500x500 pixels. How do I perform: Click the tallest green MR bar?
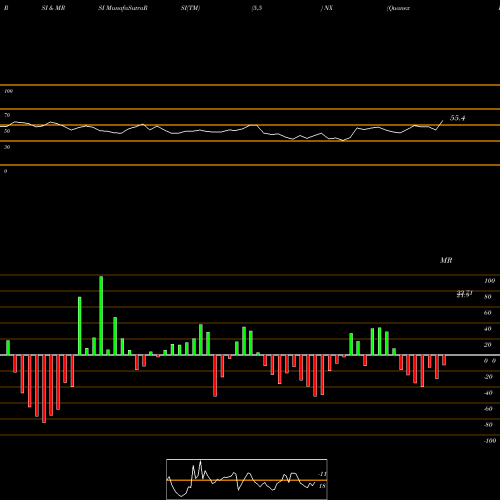tap(101, 315)
